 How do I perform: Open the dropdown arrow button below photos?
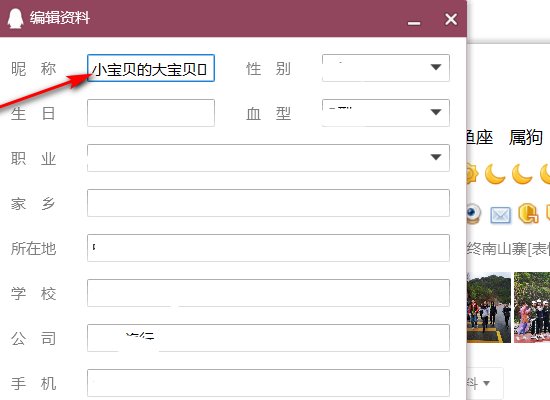(486, 383)
